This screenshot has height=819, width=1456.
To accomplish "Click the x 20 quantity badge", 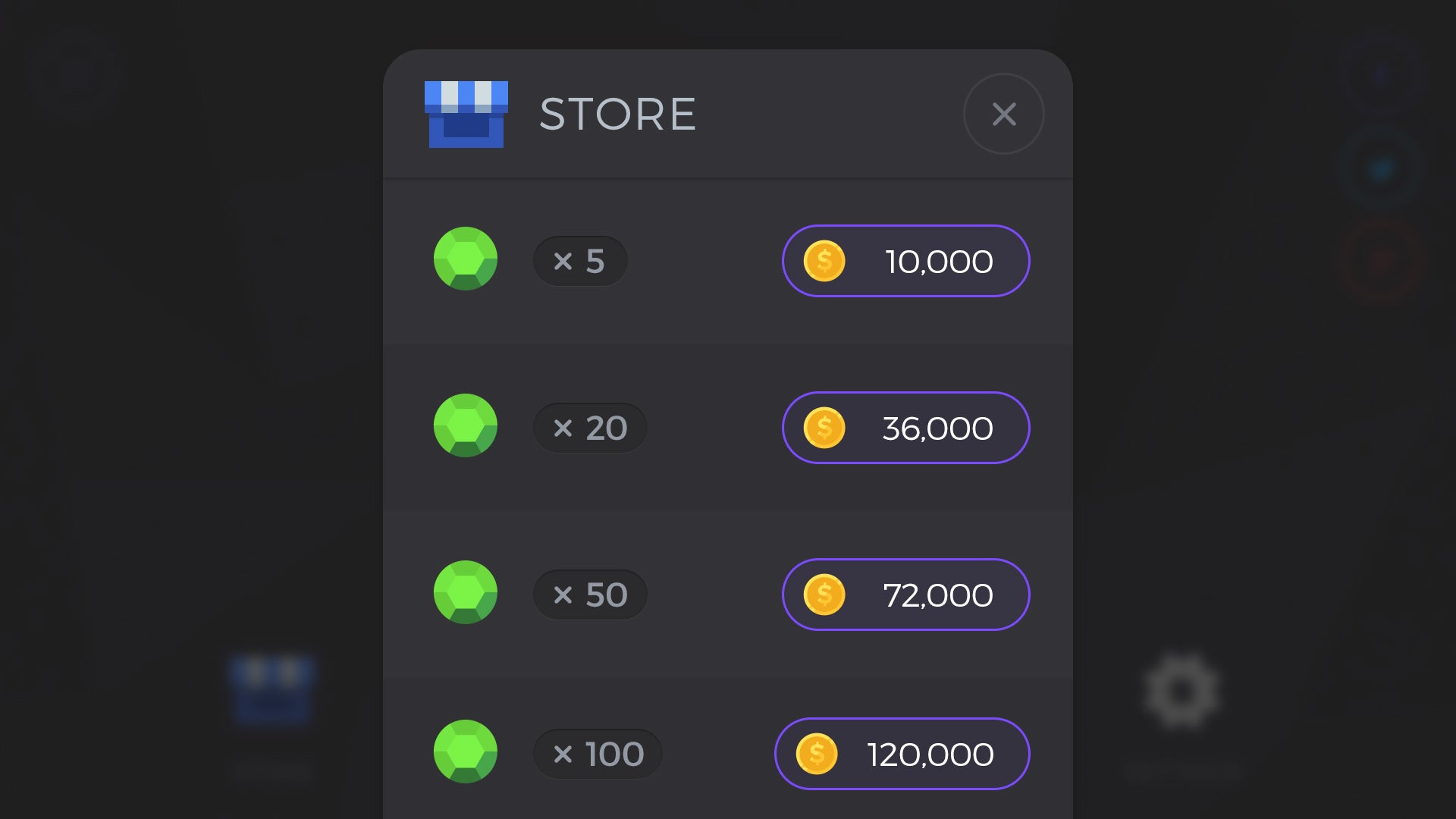I will pos(590,428).
